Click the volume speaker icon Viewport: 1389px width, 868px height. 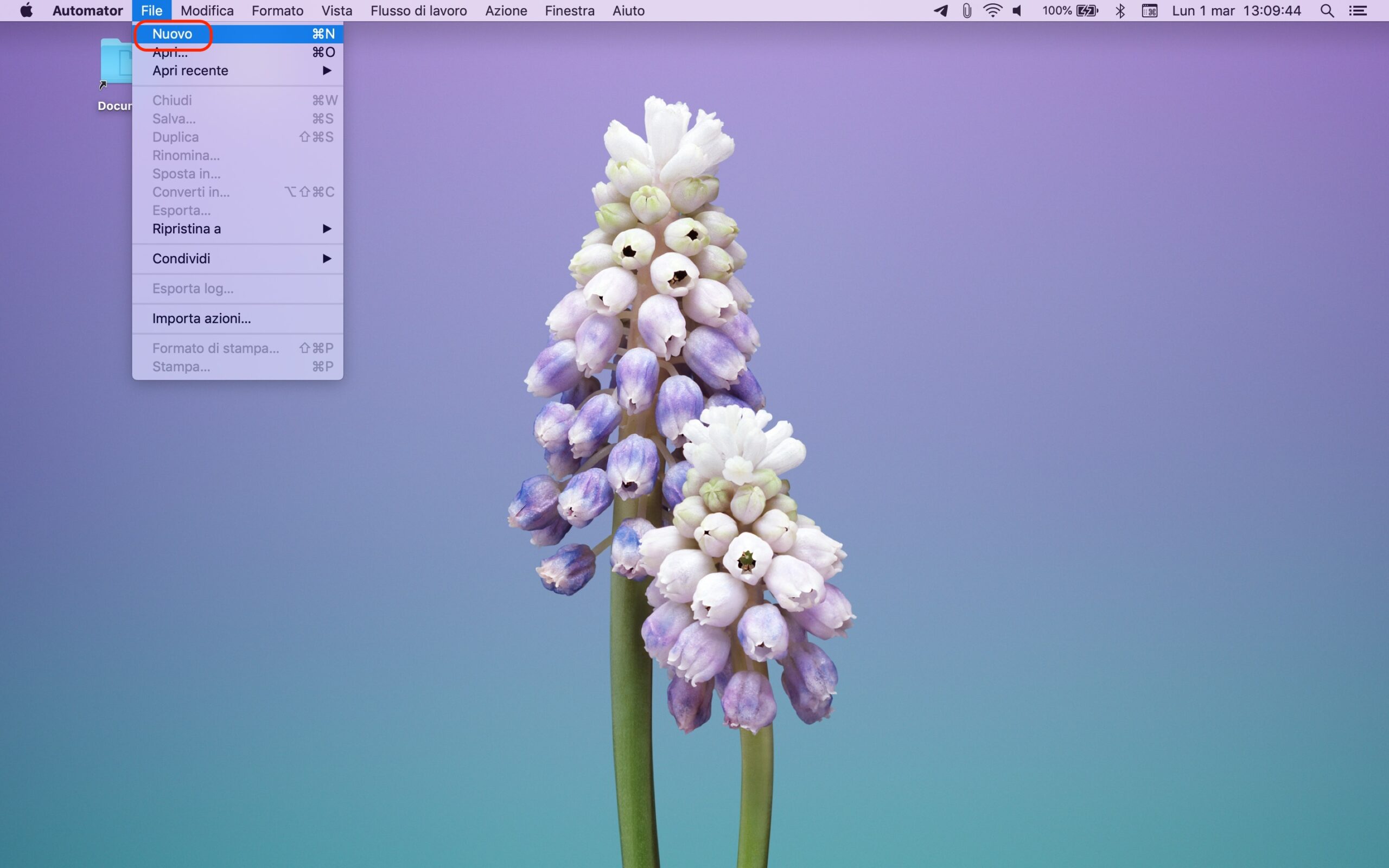(1018, 10)
